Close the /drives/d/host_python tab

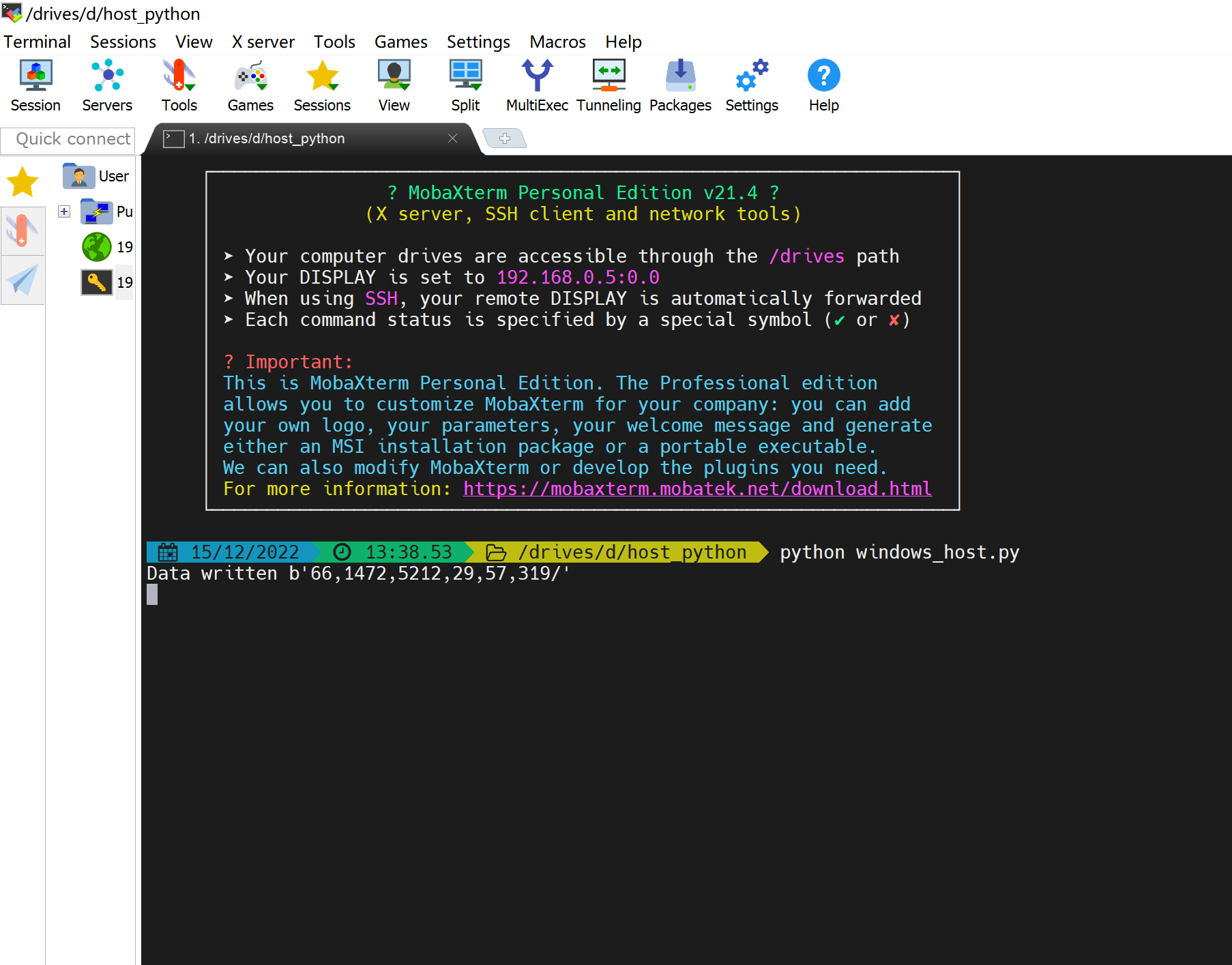click(x=452, y=138)
